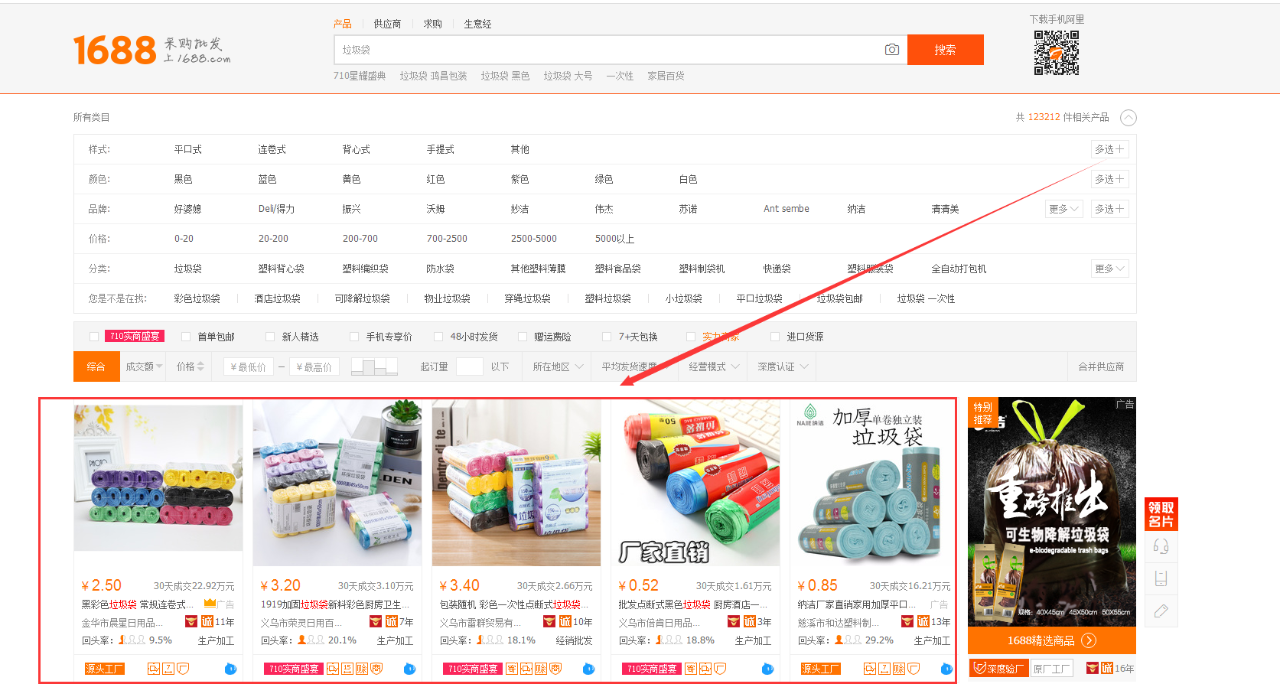Click the minimum price input field
The width and height of the screenshot is (1280, 693).
(x=248, y=367)
